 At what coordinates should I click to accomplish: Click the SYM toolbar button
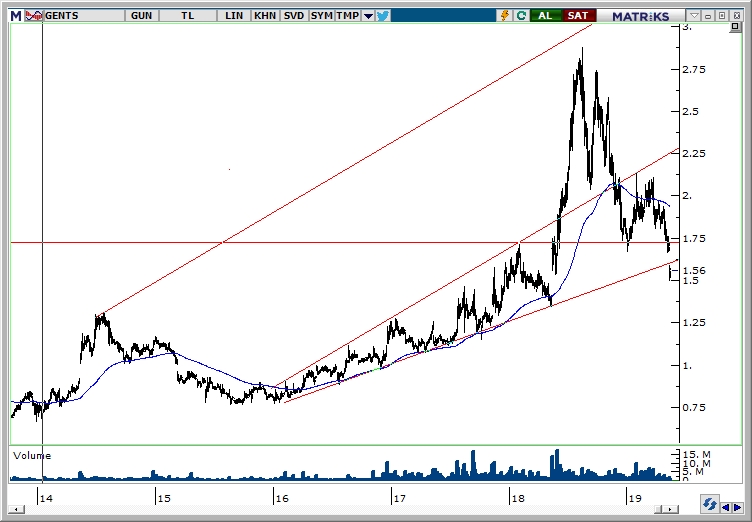point(321,16)
